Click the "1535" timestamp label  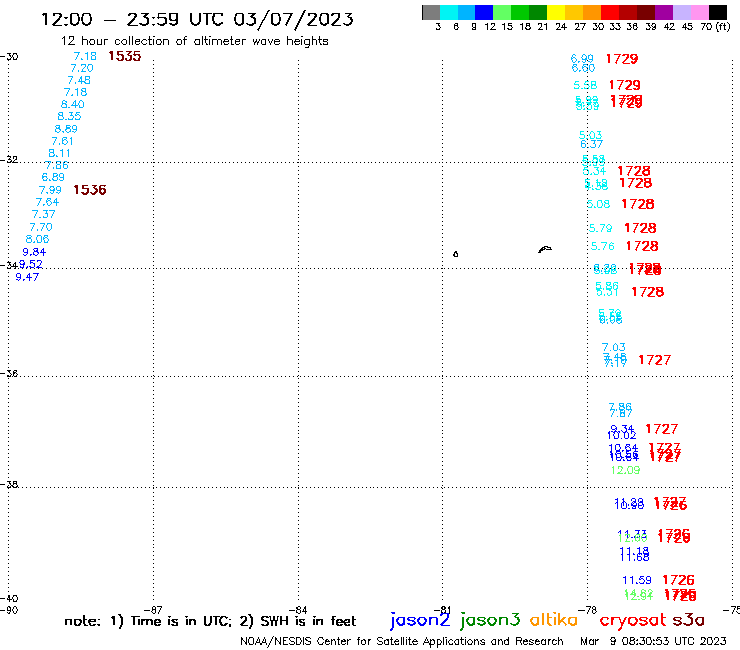coord(125,56)
